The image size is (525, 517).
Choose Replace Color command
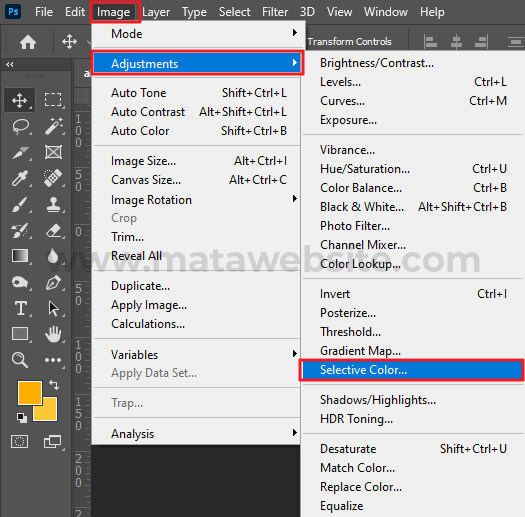point(413,487)
